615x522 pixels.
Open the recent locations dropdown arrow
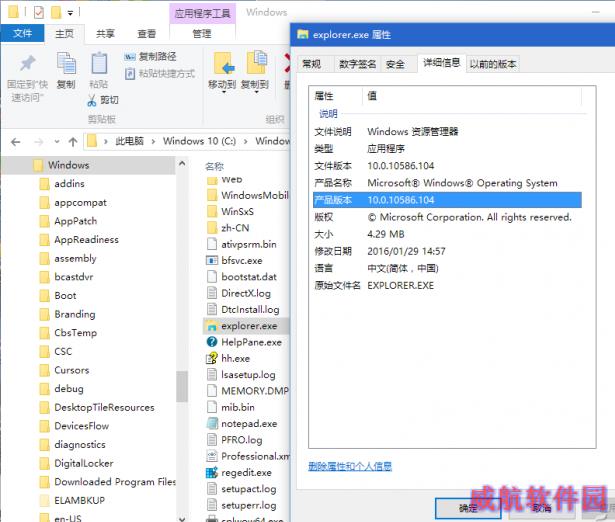[x=57, y=142]
